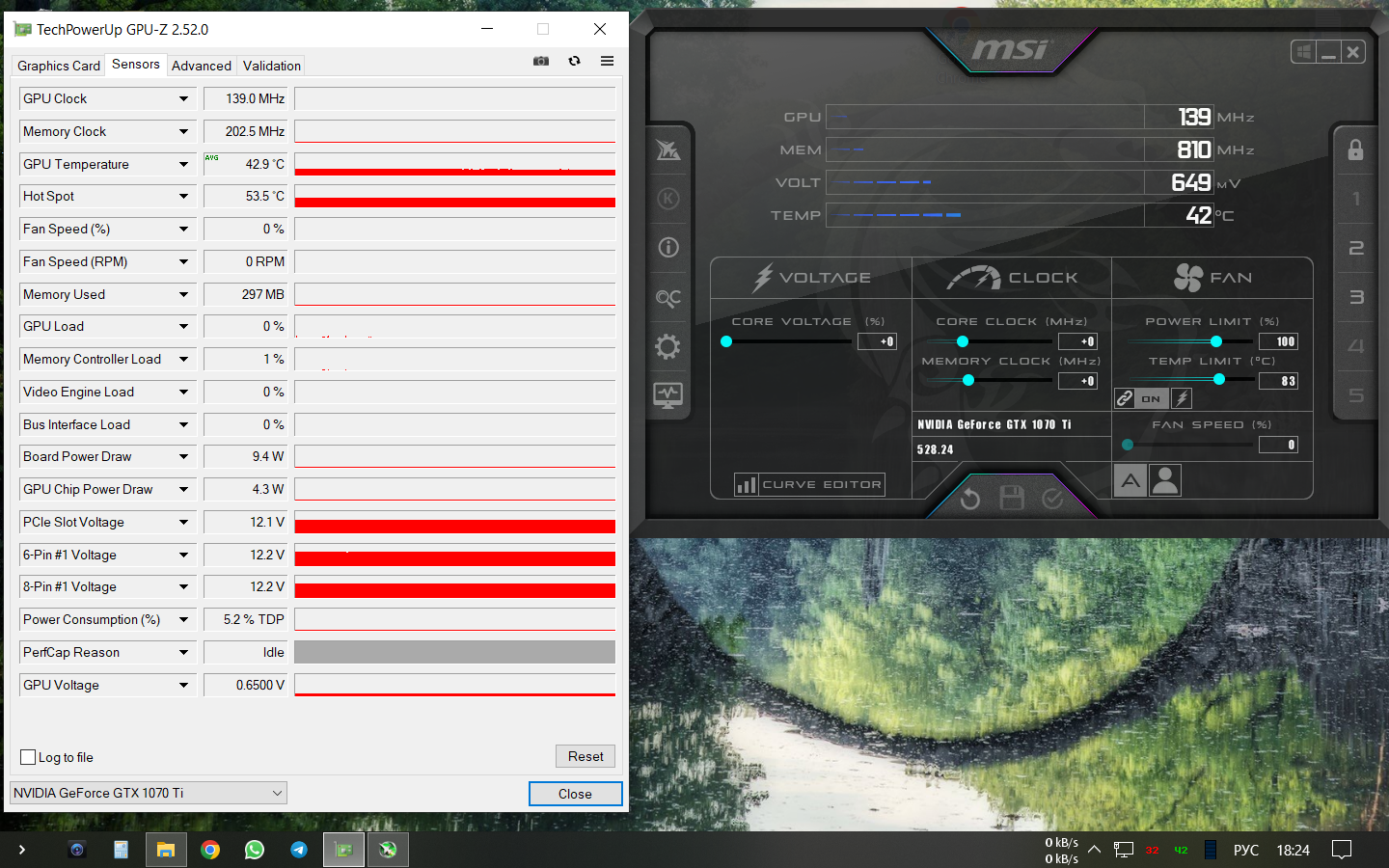Open WhatsApp from the taskbar
Image resolution: width=1389 pixels, height=868 pixels.
click(255, 850)
